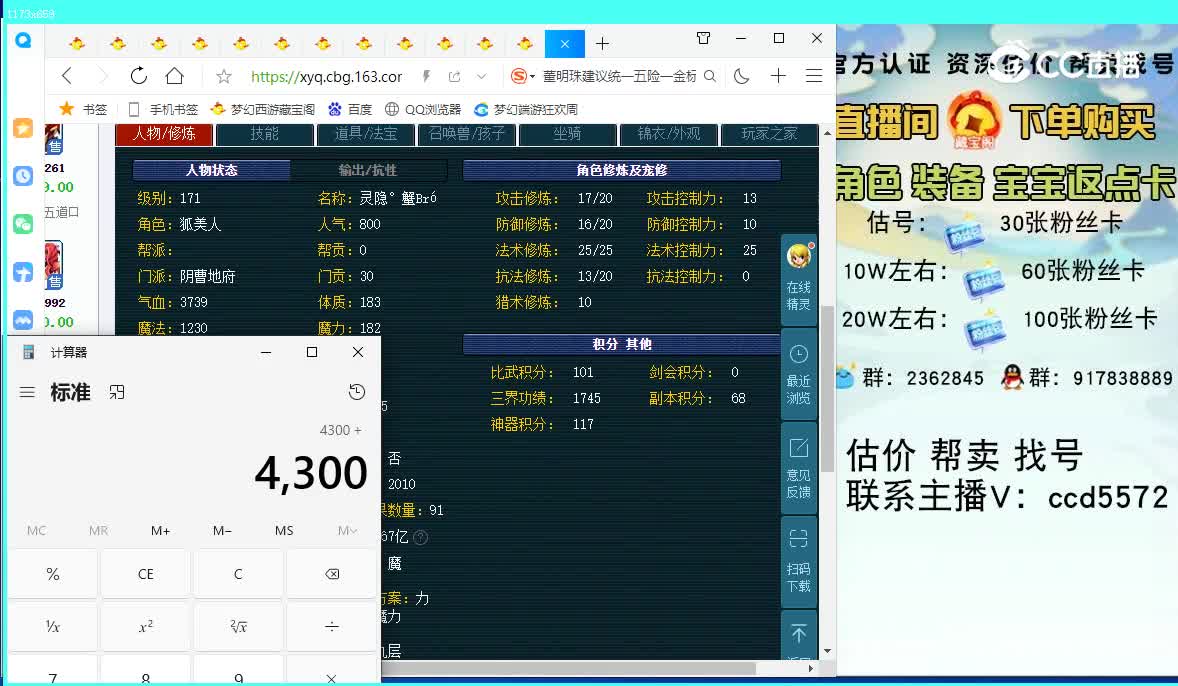Viewport: 1178px width, 686px height.
Task: Click the back-to-top arrow icon
Action: pyautogui.click(x=798, y=633)
